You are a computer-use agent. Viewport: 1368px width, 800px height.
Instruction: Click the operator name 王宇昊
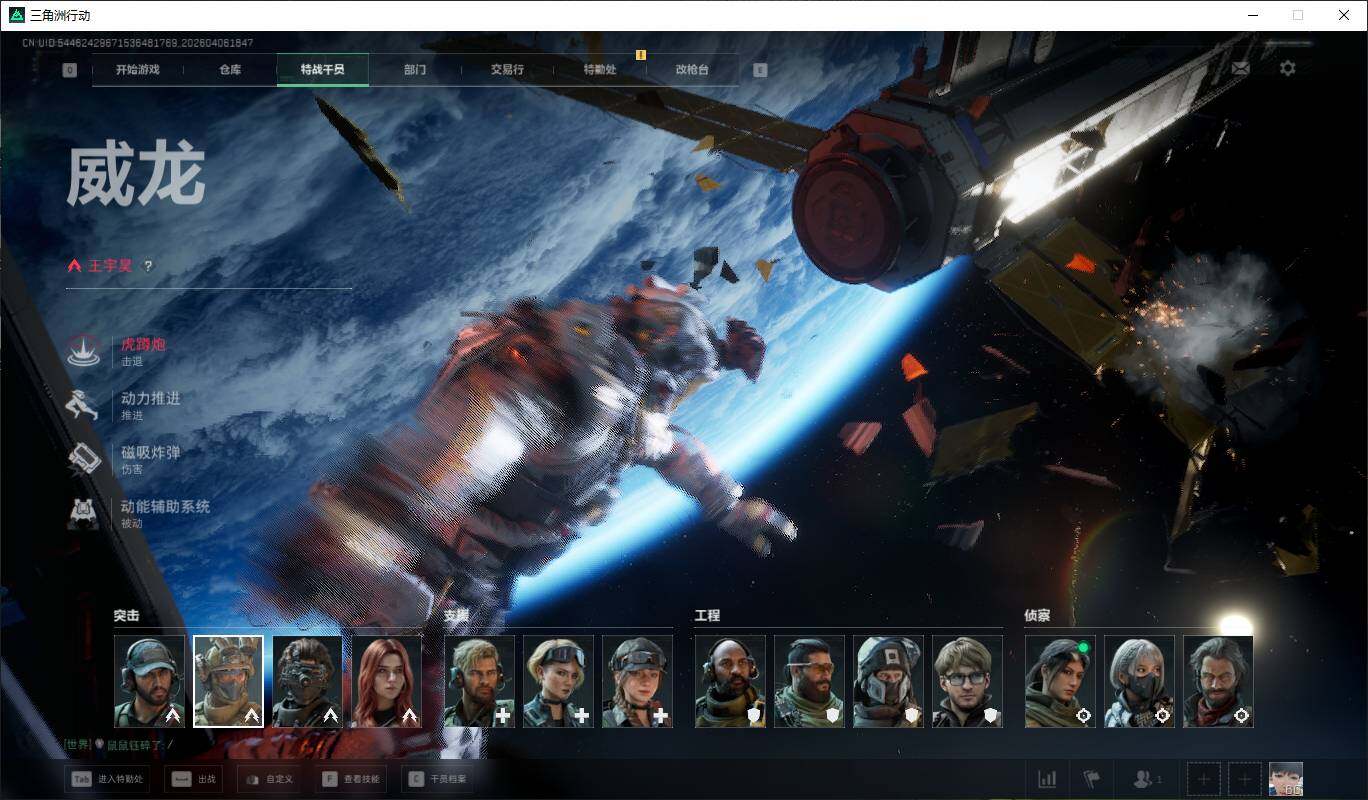coord(110,266)
